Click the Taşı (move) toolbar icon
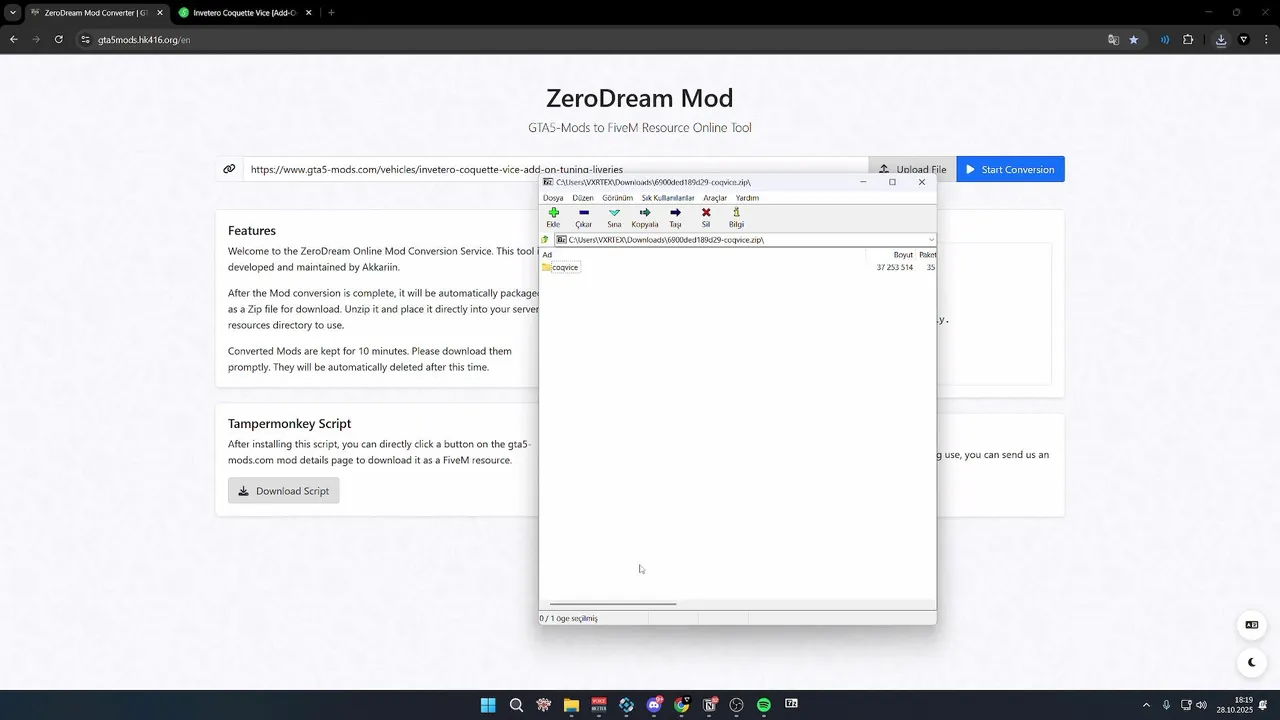This screenshot has height=720, width=1280. (675, 217)
